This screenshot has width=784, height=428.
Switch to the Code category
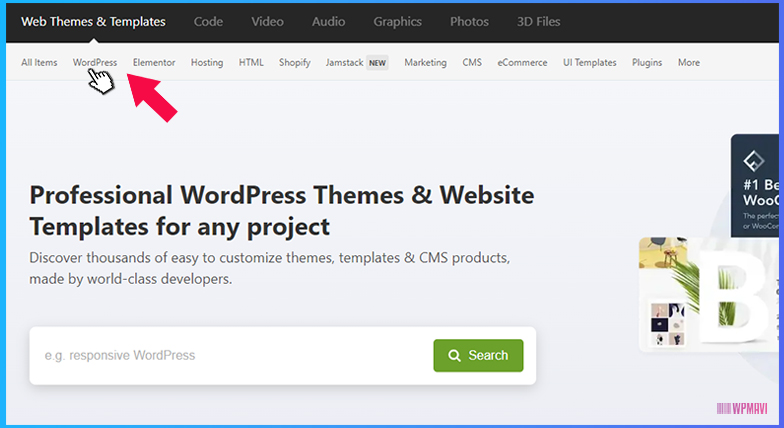(x=208, y=22)
